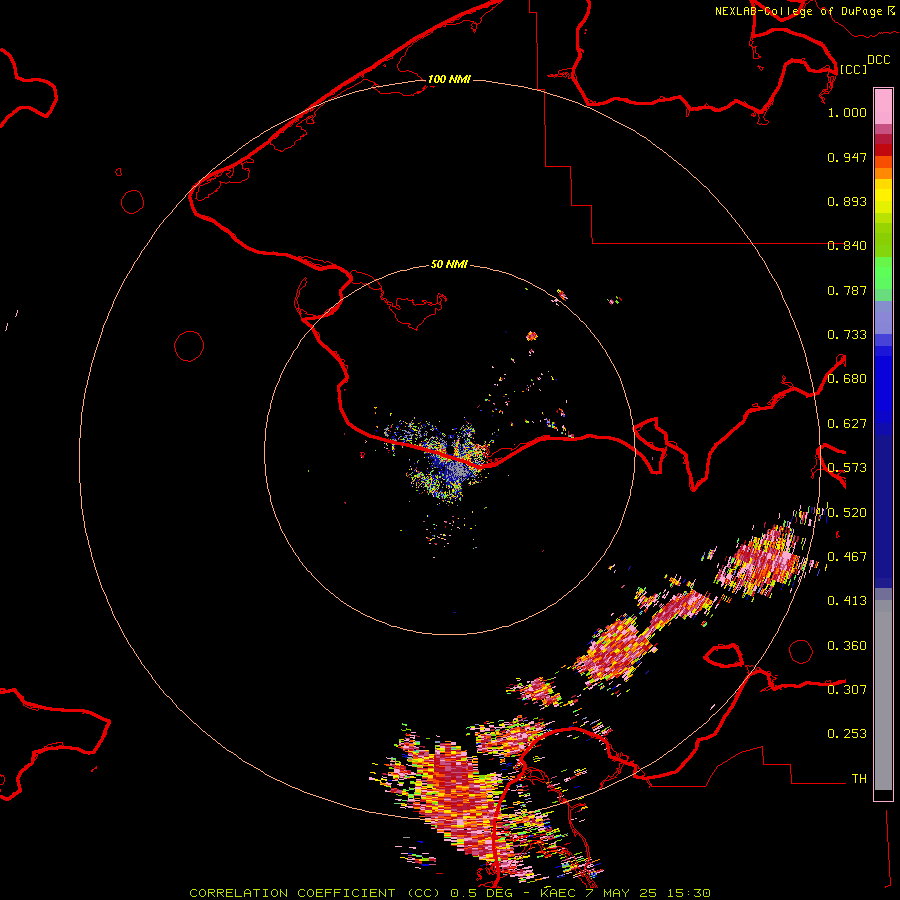This screenshot has height=900, width=900.
Task: Click the 0.253 scale value
Action: tap(847, 734)
